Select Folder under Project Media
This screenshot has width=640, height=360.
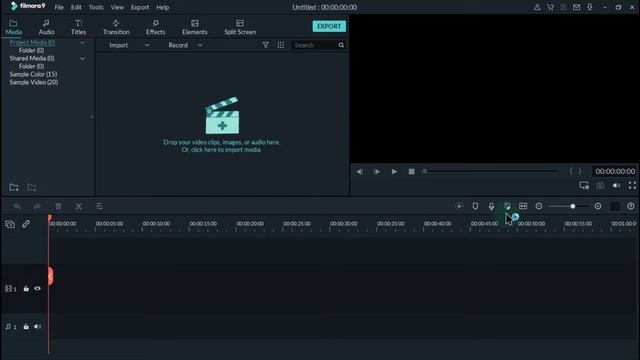coord(31,50)
